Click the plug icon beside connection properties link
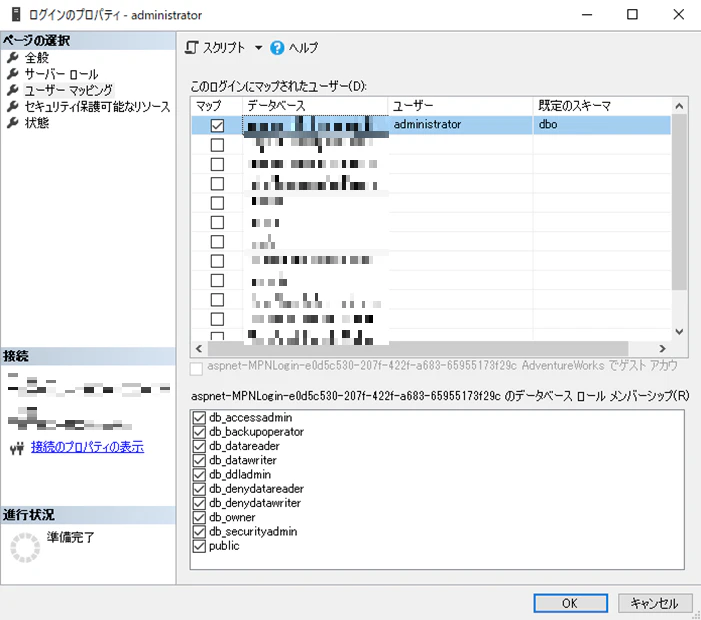 pos(17,448)
